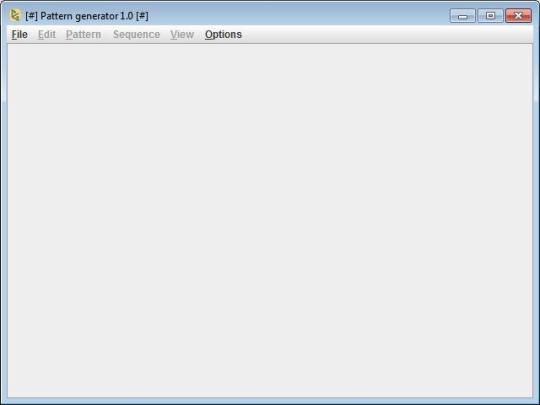Viewport: 540px width, 405px height.
Task: Click the bottom-left window resize corner
Action: [3, 401]
